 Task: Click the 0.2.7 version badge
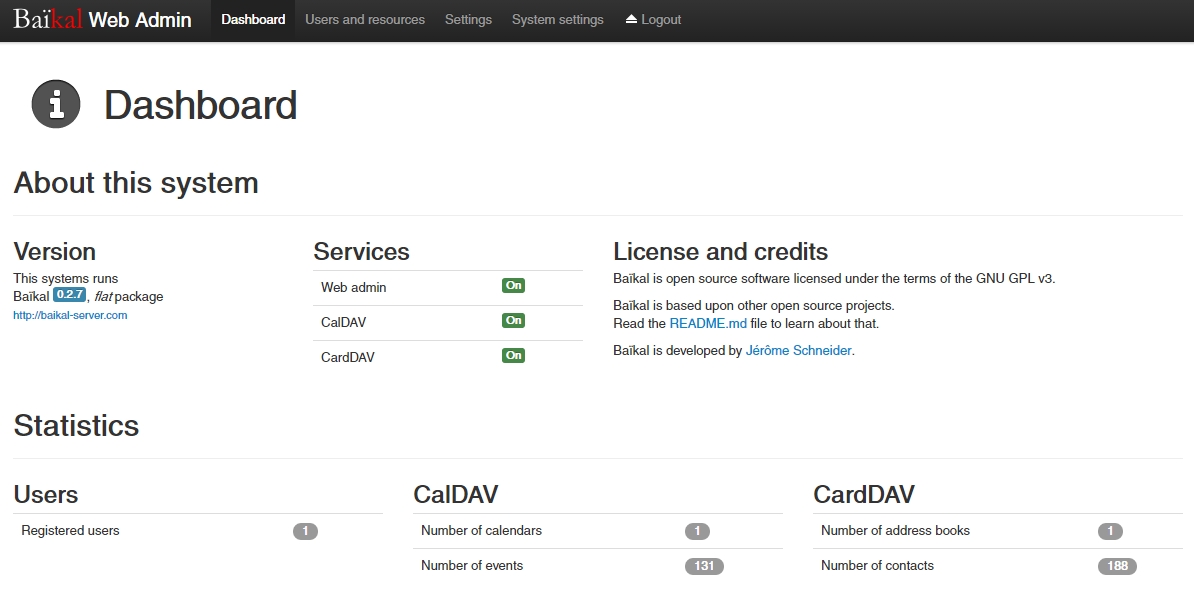[x=69, y=295]
